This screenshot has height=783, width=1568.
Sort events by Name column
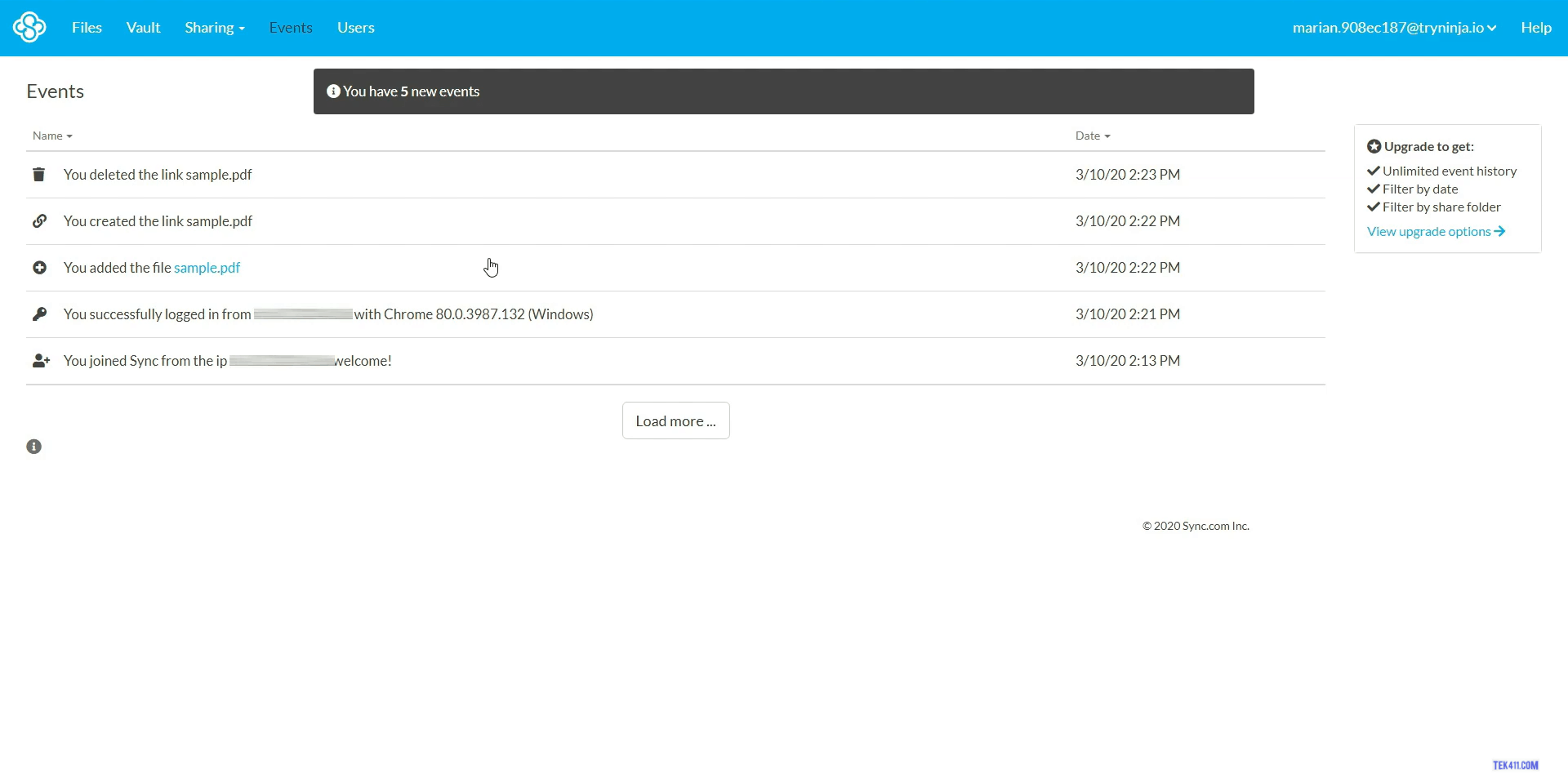(52, 136)
